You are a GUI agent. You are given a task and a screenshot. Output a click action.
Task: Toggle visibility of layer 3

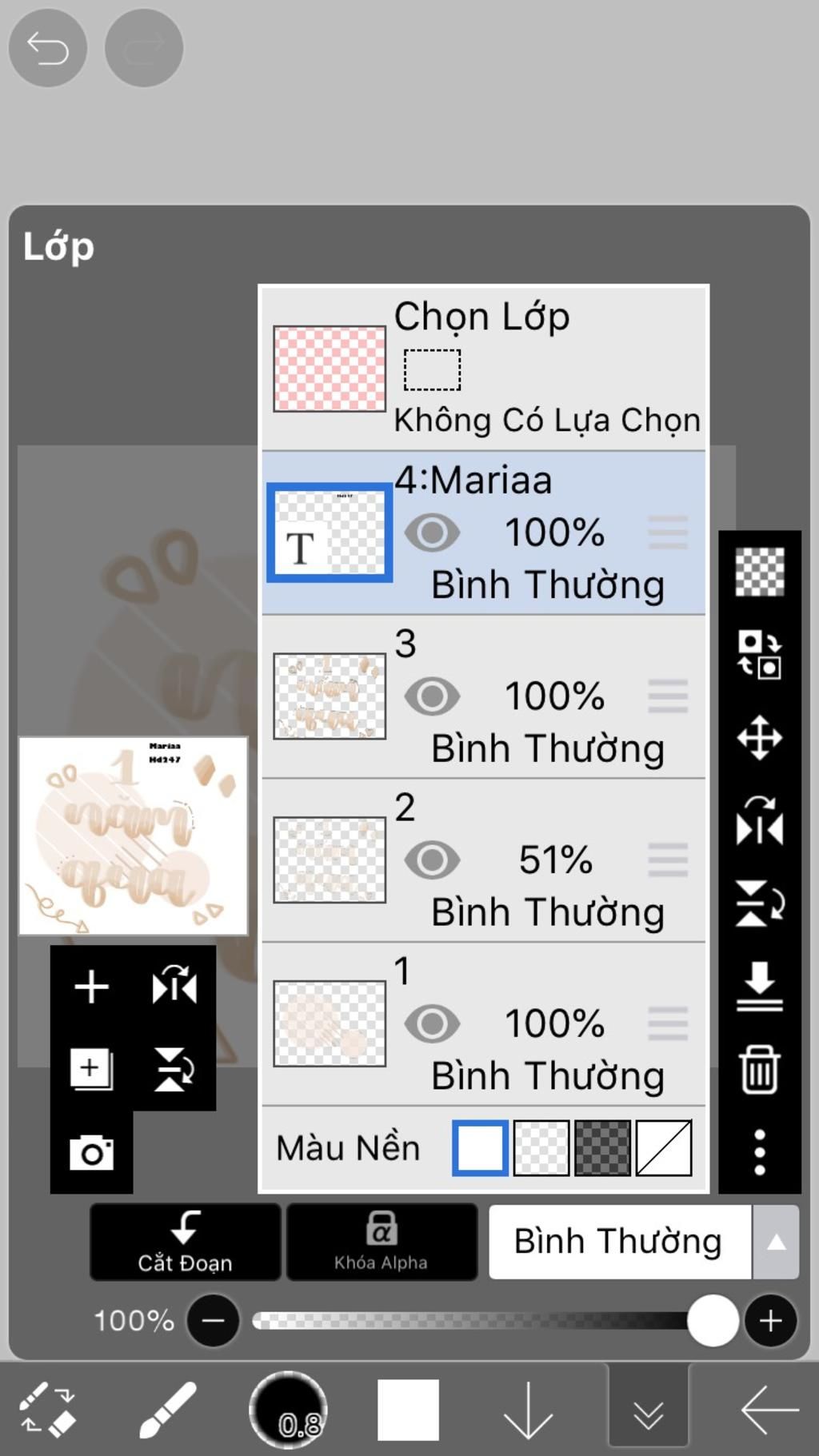[x=432, y=696]
